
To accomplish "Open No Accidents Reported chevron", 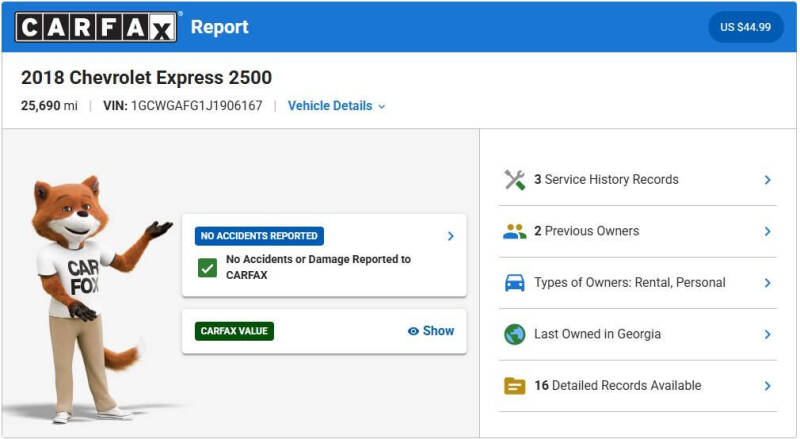I will click(451, 236).
